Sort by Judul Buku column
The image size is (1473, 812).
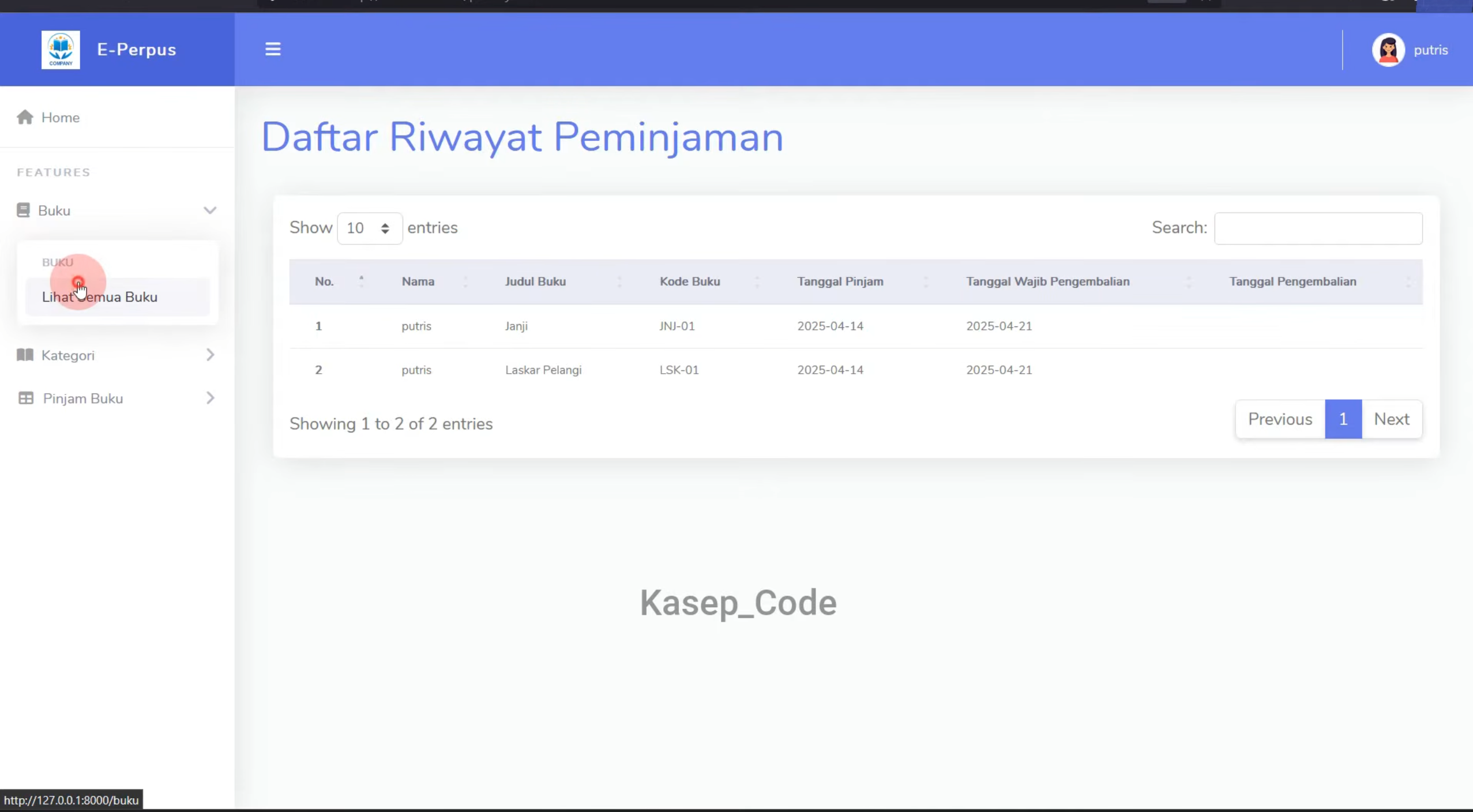tap(558, 281)
